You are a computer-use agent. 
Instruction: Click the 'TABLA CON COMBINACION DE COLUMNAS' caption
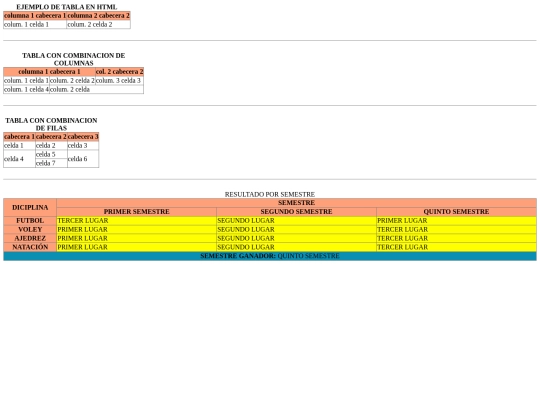[73, 59]
